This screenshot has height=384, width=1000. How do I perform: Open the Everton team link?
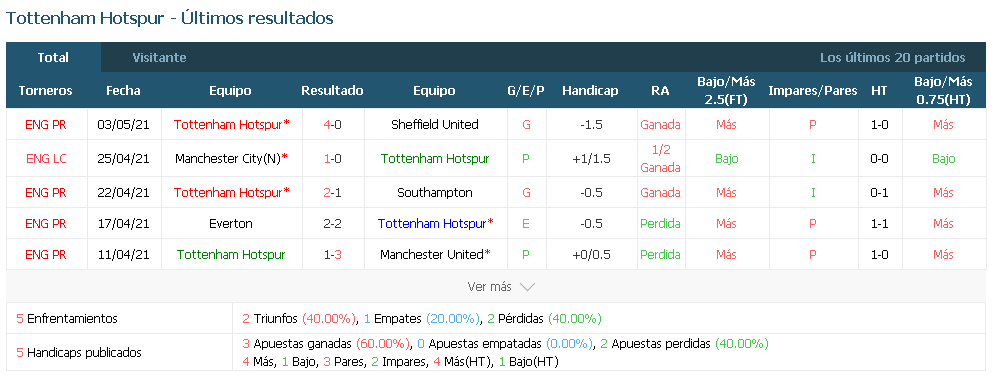(x=231, y=224)
